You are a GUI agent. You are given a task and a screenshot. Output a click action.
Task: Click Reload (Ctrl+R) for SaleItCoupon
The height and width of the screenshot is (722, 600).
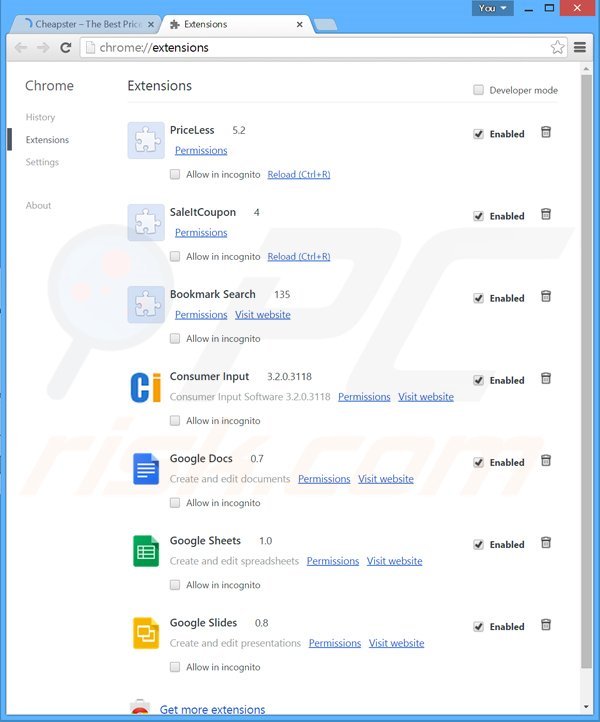coord(299,256)
